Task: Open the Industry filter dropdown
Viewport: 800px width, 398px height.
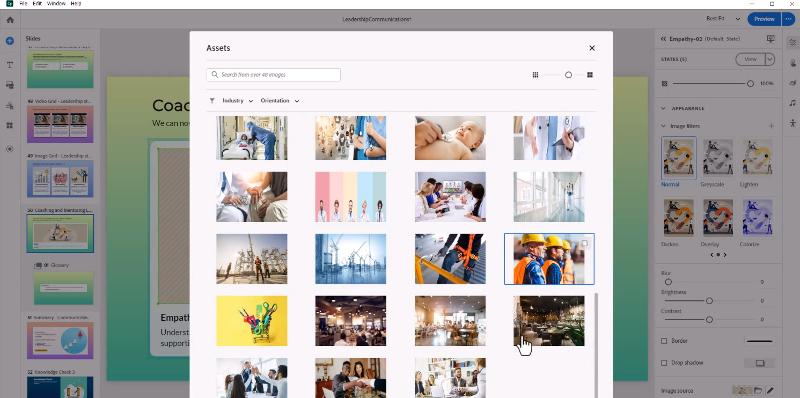Action: (x=238, y=101)
